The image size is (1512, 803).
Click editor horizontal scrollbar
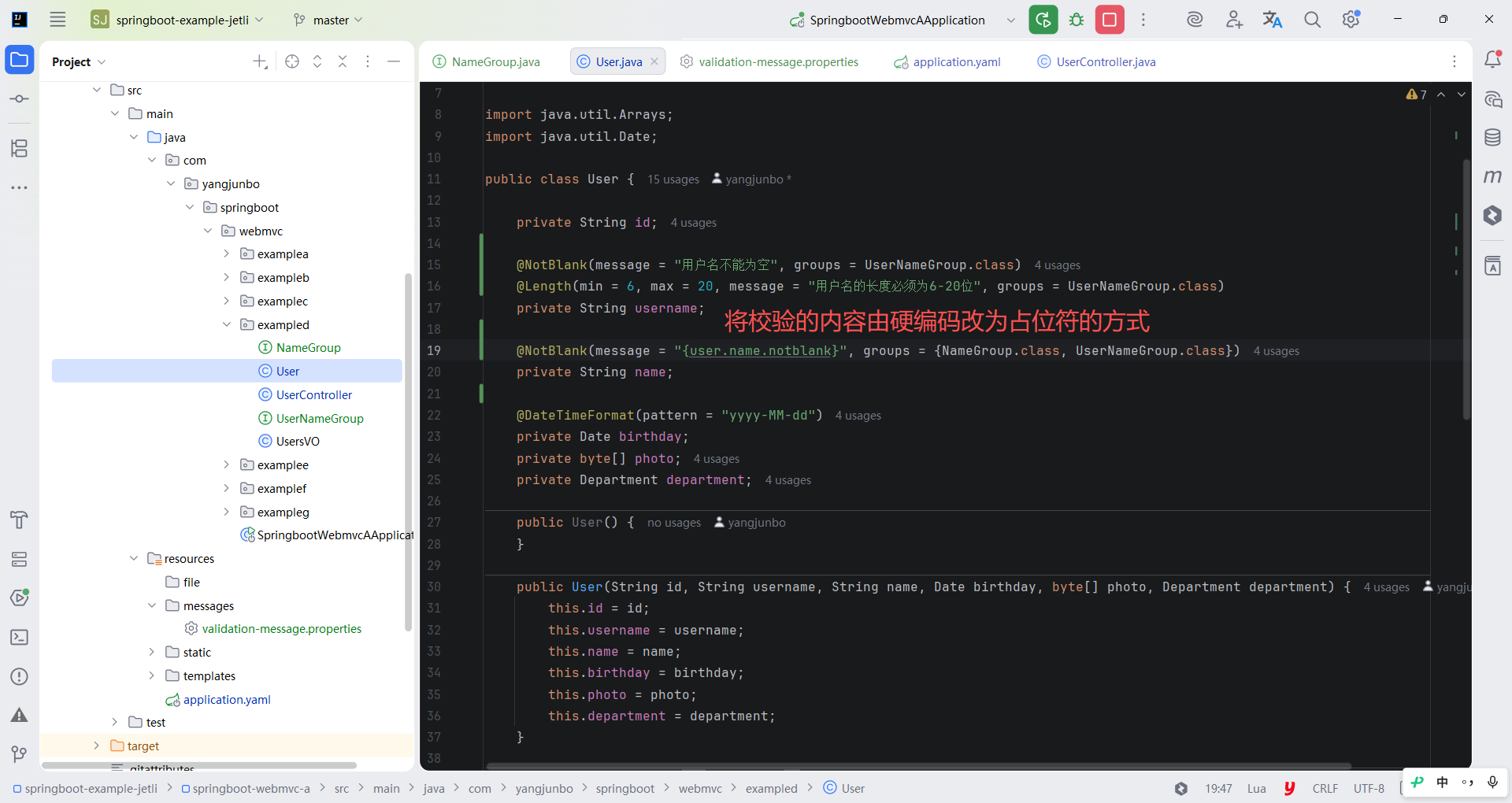[x=918, y=766]
